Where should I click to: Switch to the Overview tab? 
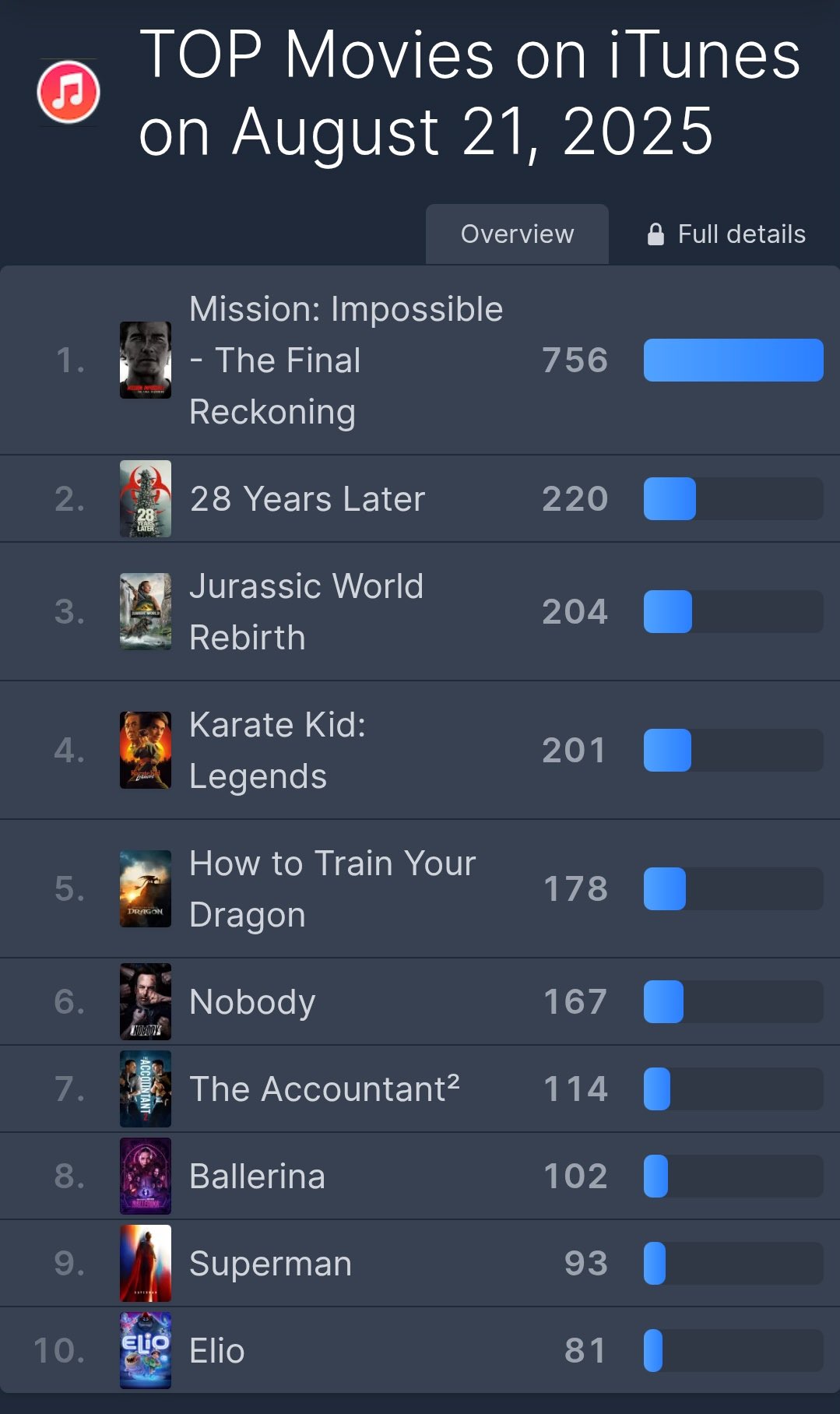[x=517, y=234]
